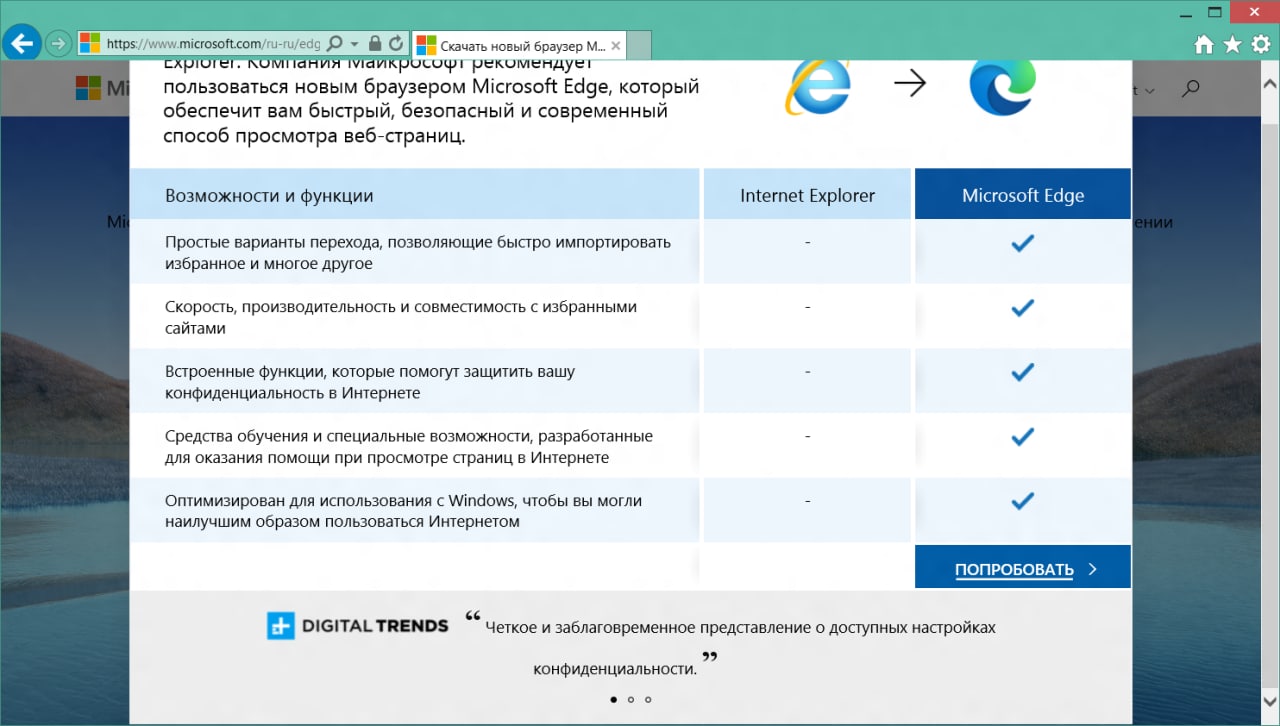The image size is (1280, 726).
Task: Select the first carousel dot
Action: (613, 700)
